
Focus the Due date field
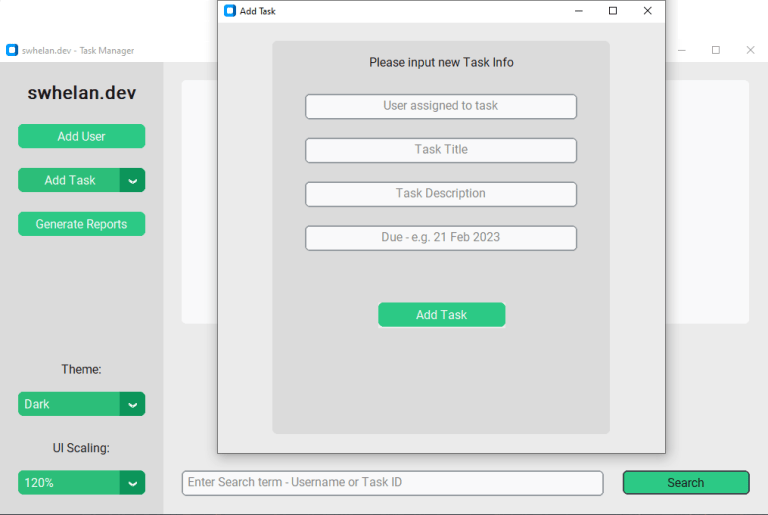[x=441, y=238]
